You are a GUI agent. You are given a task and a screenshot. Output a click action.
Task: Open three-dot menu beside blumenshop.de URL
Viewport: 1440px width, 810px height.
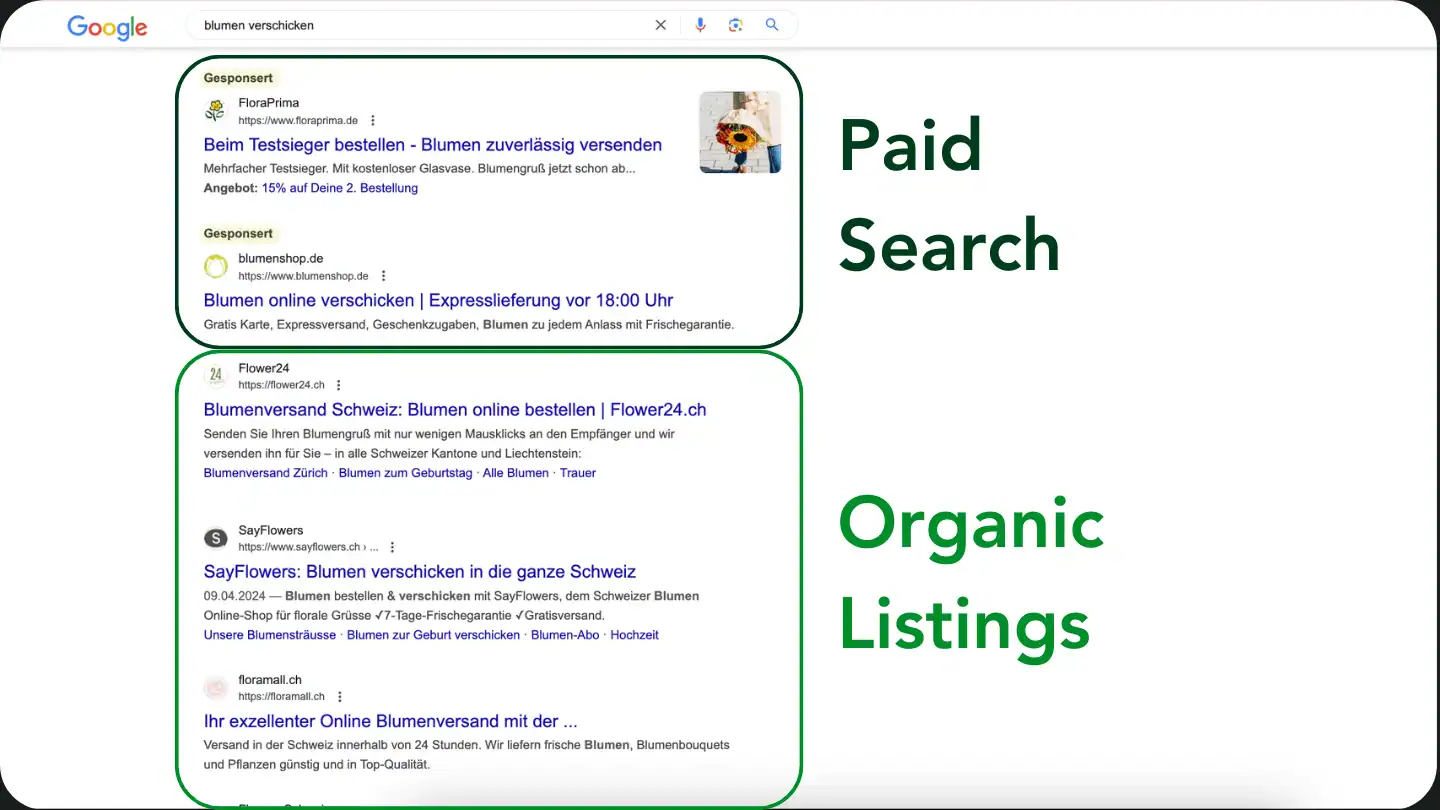[383, 276]
